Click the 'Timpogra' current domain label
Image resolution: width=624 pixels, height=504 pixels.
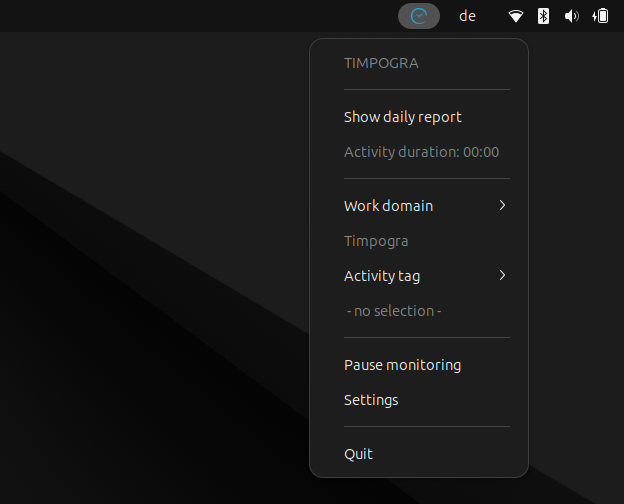(376, 241)
